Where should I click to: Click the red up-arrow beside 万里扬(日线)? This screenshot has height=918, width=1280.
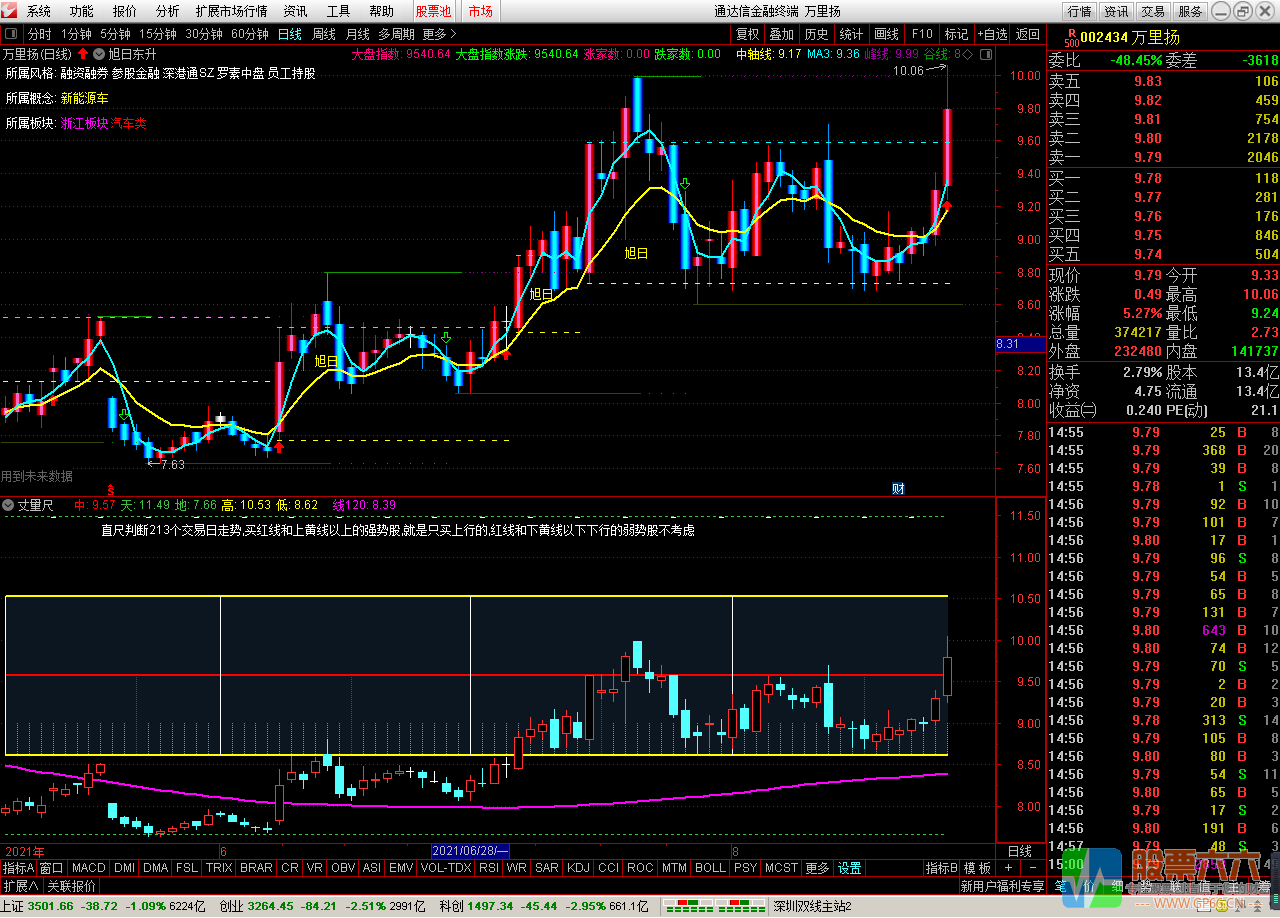83,54
